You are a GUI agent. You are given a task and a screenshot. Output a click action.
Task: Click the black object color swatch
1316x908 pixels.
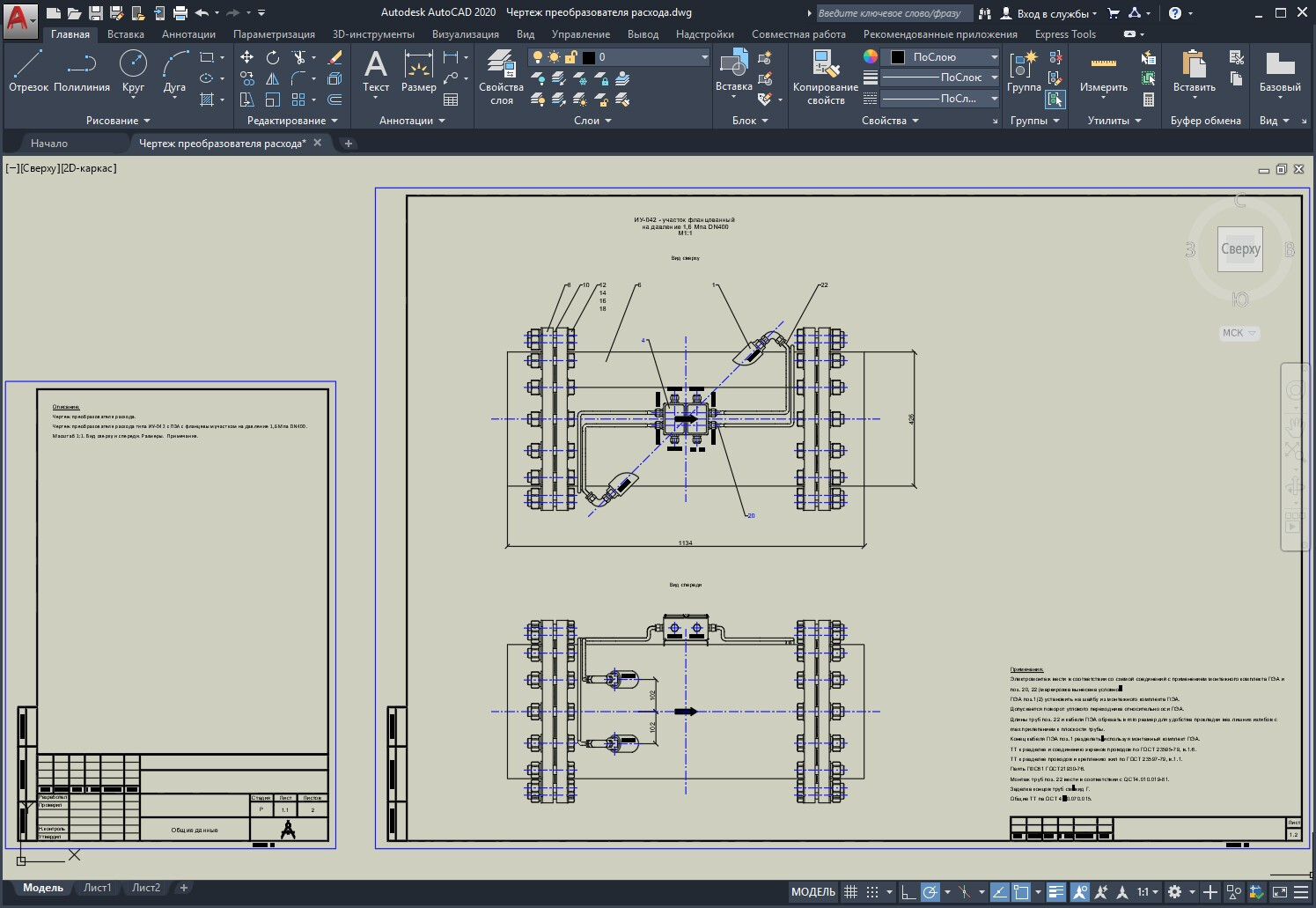898,57
